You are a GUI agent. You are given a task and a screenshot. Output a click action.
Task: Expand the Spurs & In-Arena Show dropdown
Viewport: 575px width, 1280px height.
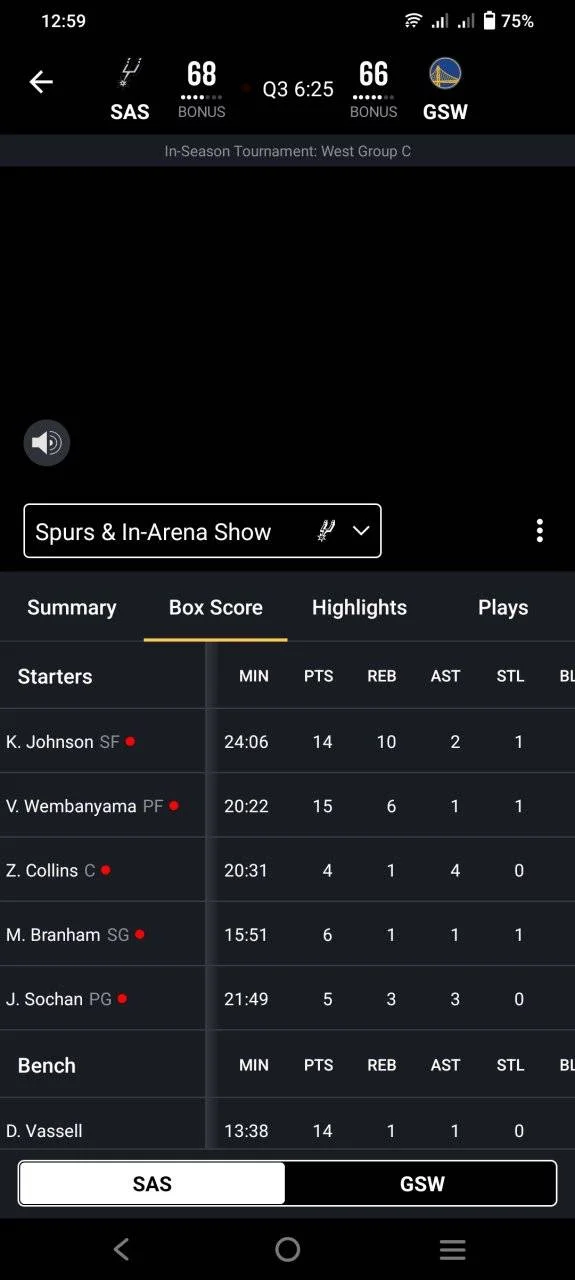click(x=202, y=531)
